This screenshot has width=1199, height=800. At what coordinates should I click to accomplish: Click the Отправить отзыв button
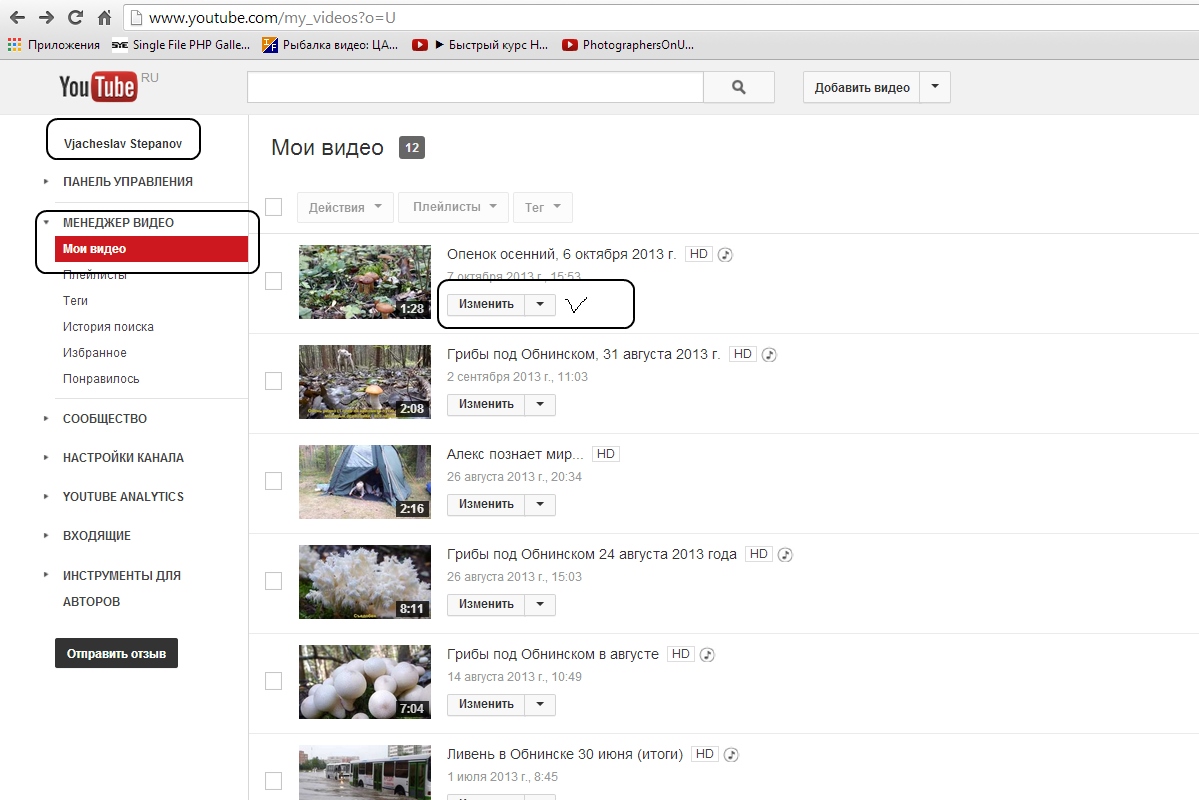(116, 654)
